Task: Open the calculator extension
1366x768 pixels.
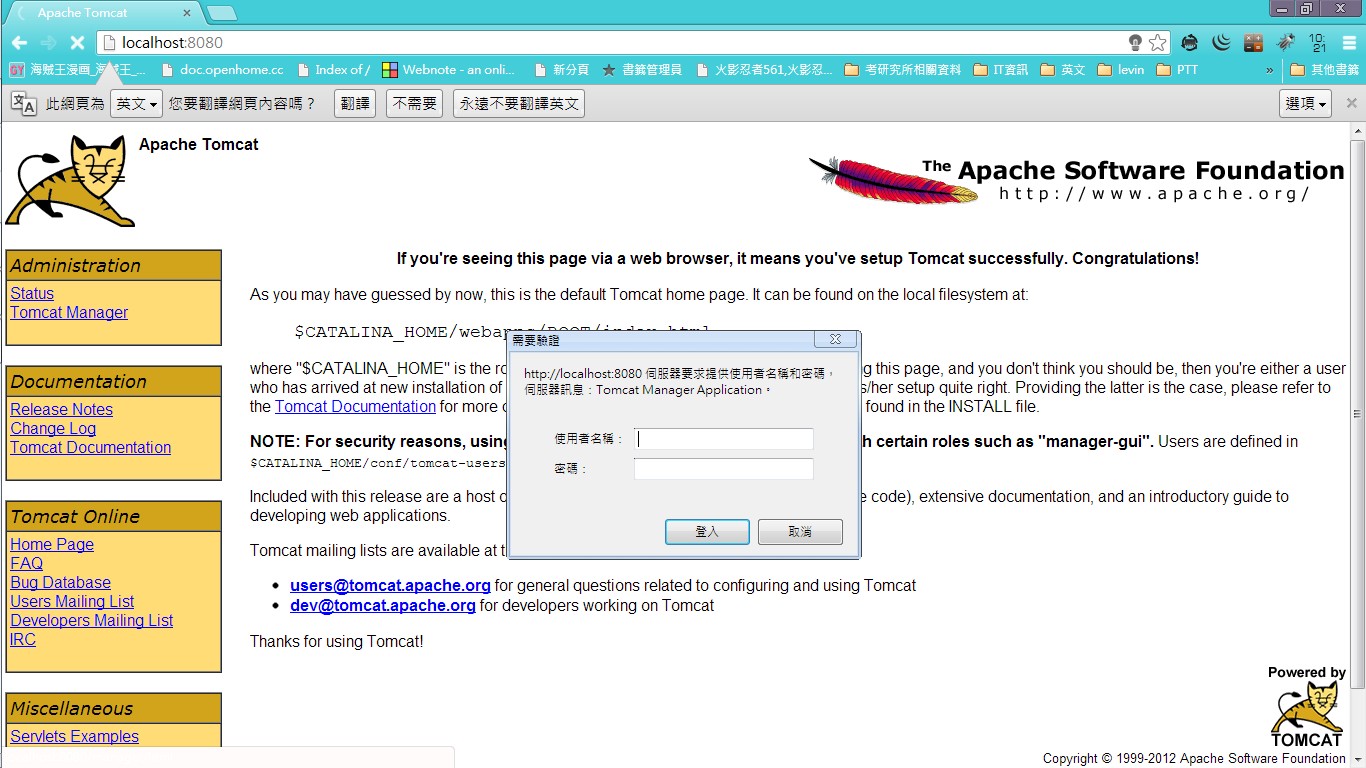Action: [x=1253, y=42]
